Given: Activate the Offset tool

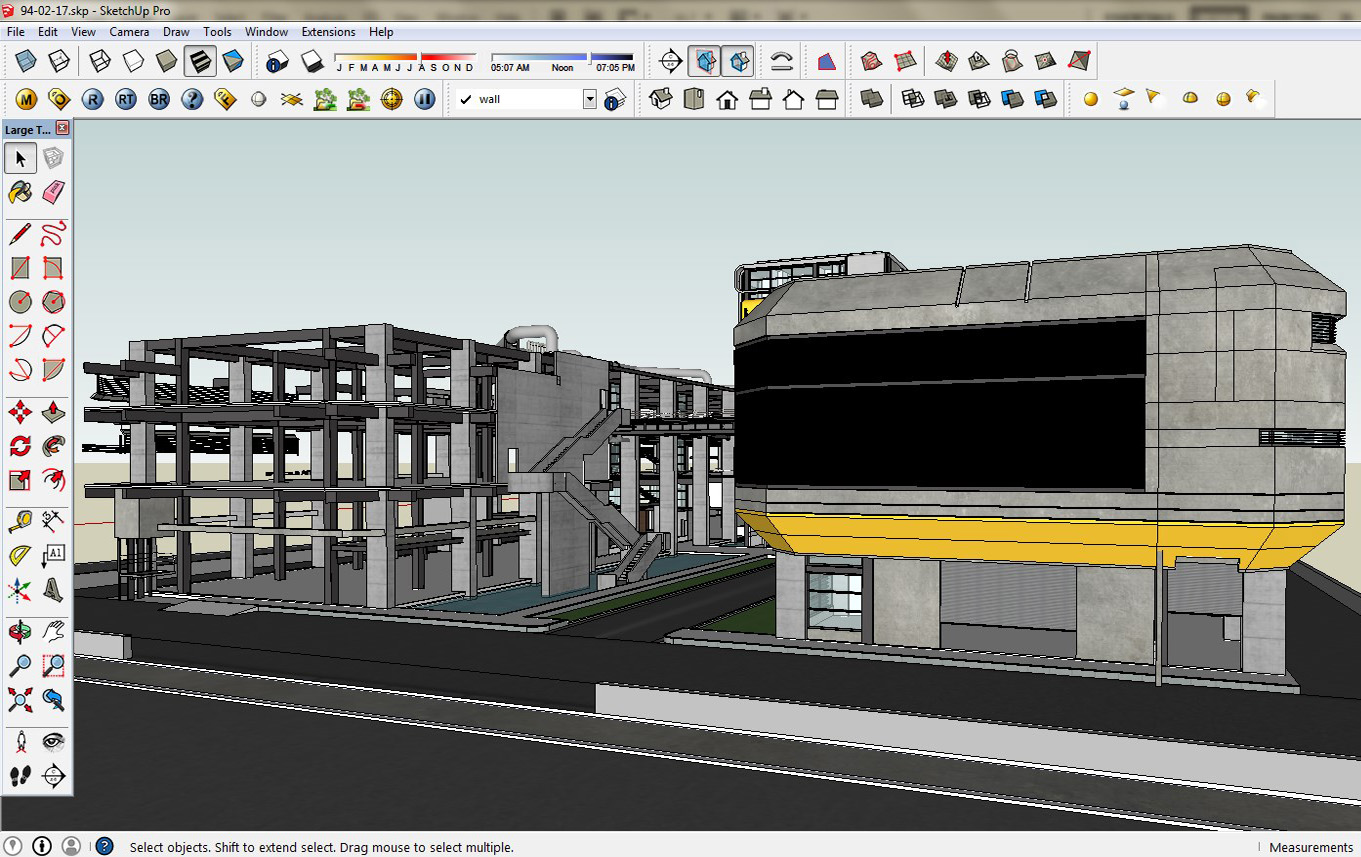Looking at the screenshot, I should click(54, 479).
